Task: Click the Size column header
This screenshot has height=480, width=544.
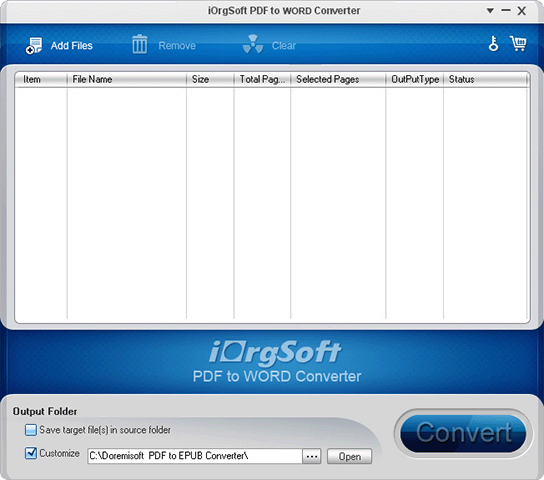Action: (x=210, y=79)
